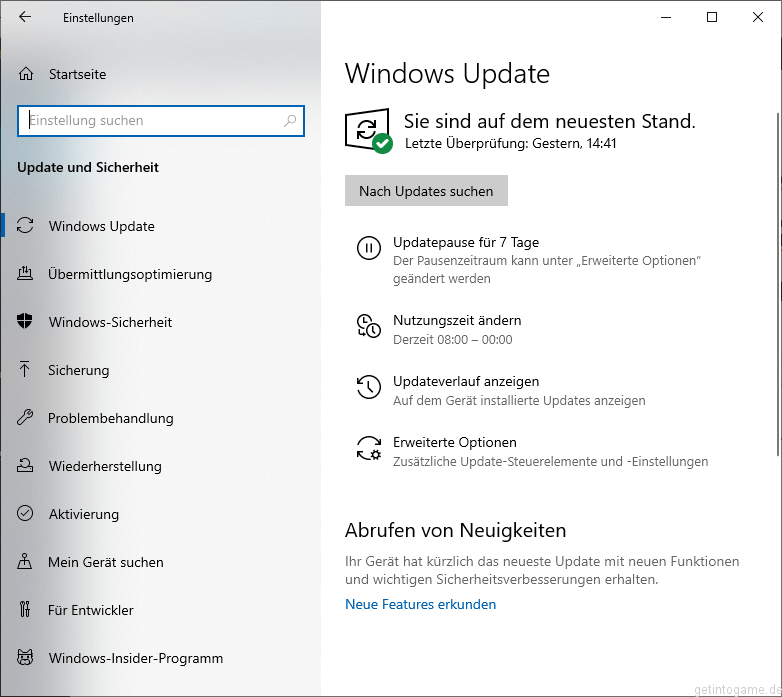Click the Übermittlungsoptimierung icon
Screen dimensions: 782x697
click(25, 273)
